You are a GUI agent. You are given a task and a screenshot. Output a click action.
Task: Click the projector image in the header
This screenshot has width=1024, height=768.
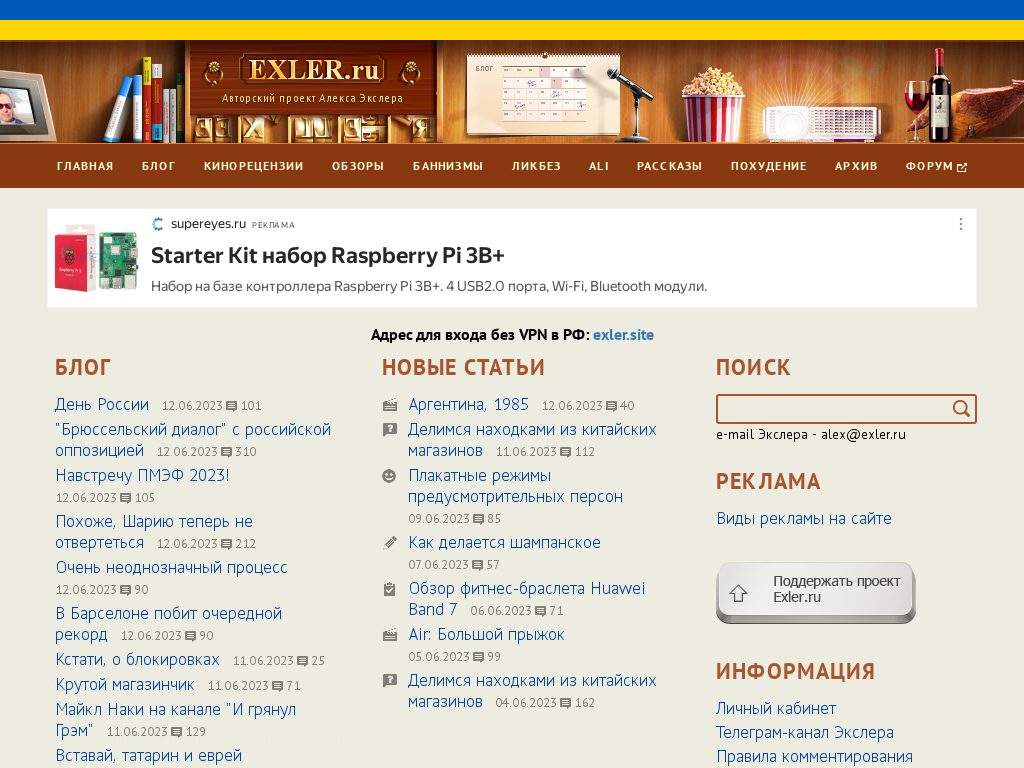coord(822,123)
